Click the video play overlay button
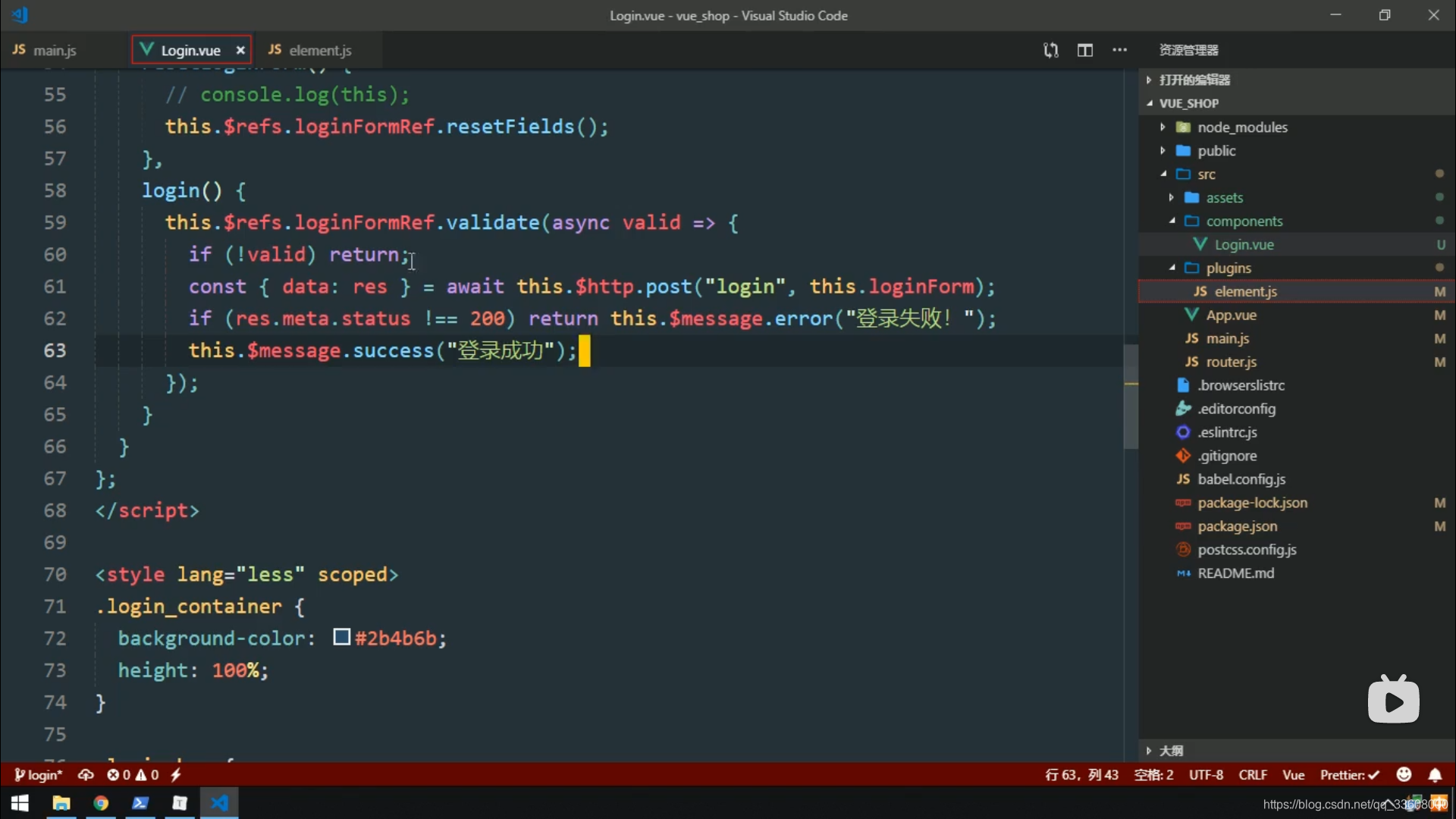1456x819 pixels. pyautogui.click(x=1394, y=700)
